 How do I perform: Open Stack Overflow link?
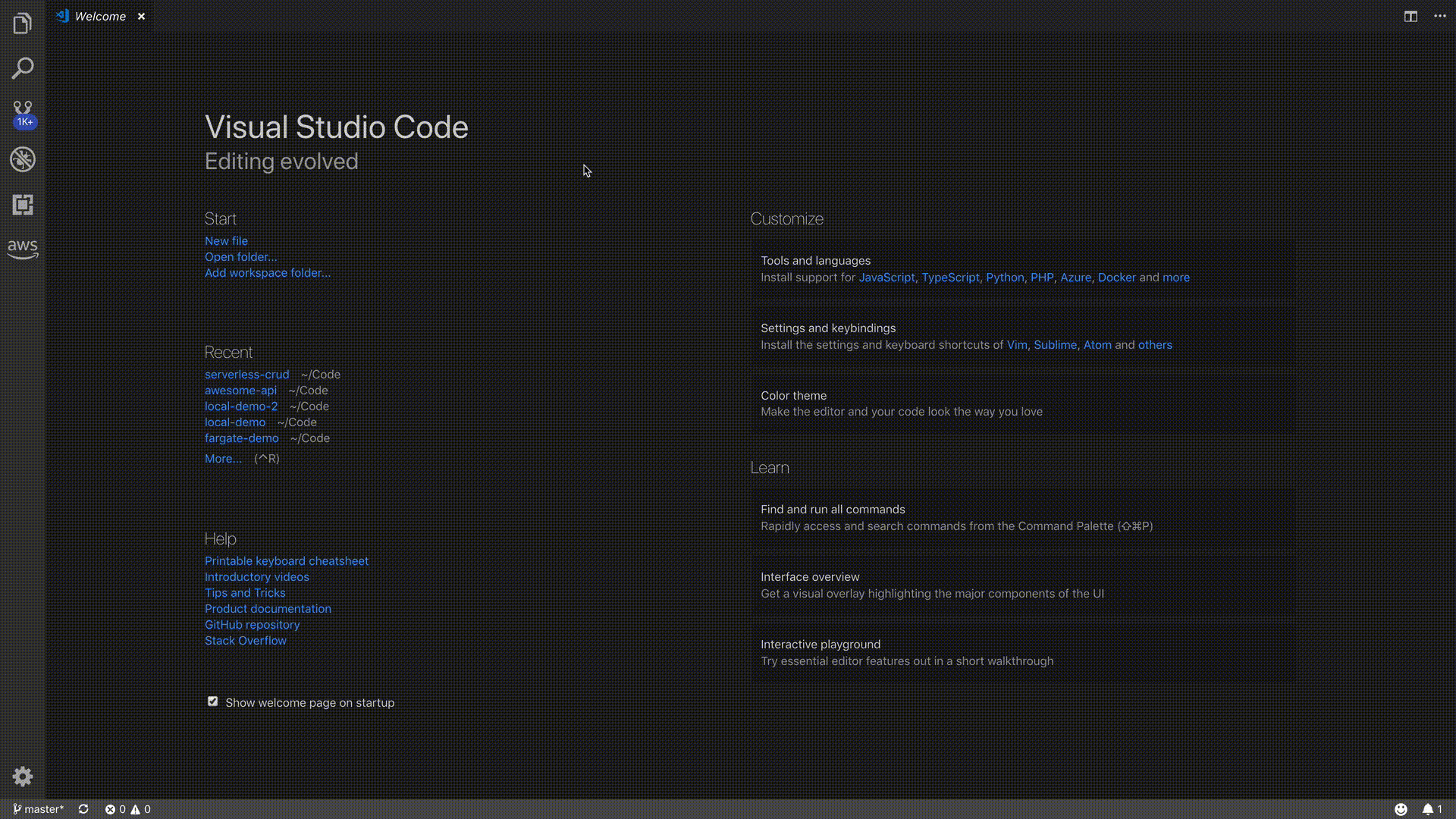pyautogui.click(x=246, y=640)
